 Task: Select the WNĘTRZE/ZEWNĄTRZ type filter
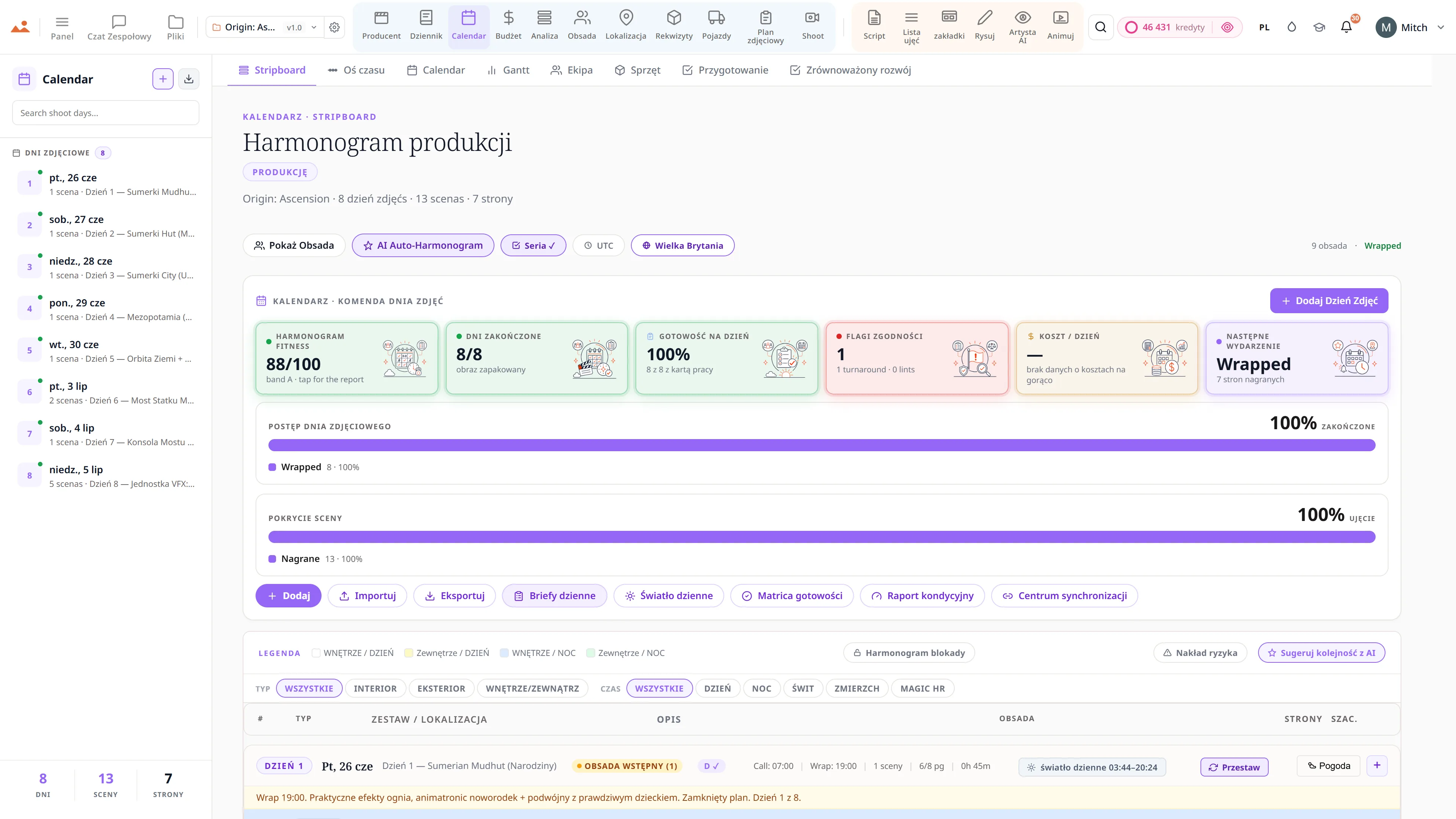tap(532, 689)
